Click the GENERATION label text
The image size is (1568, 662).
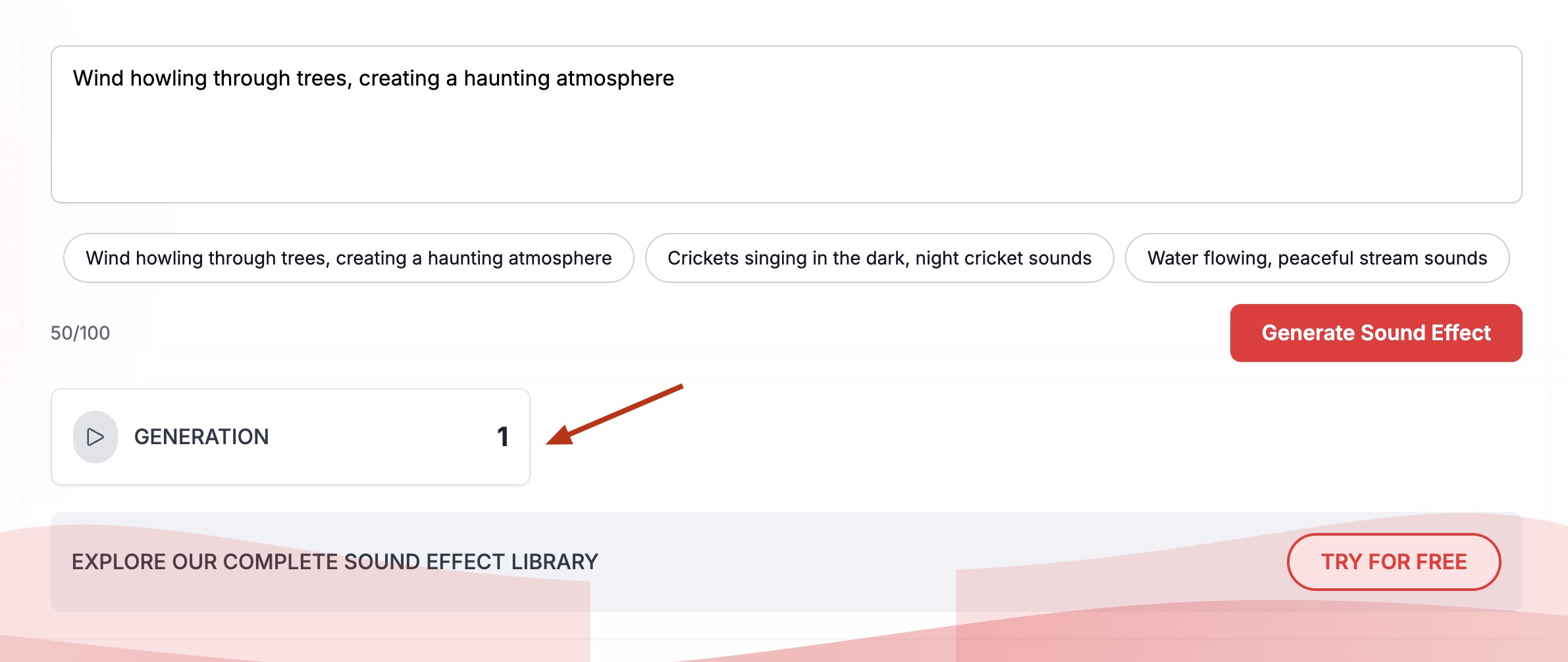click(x=201, y=437)
